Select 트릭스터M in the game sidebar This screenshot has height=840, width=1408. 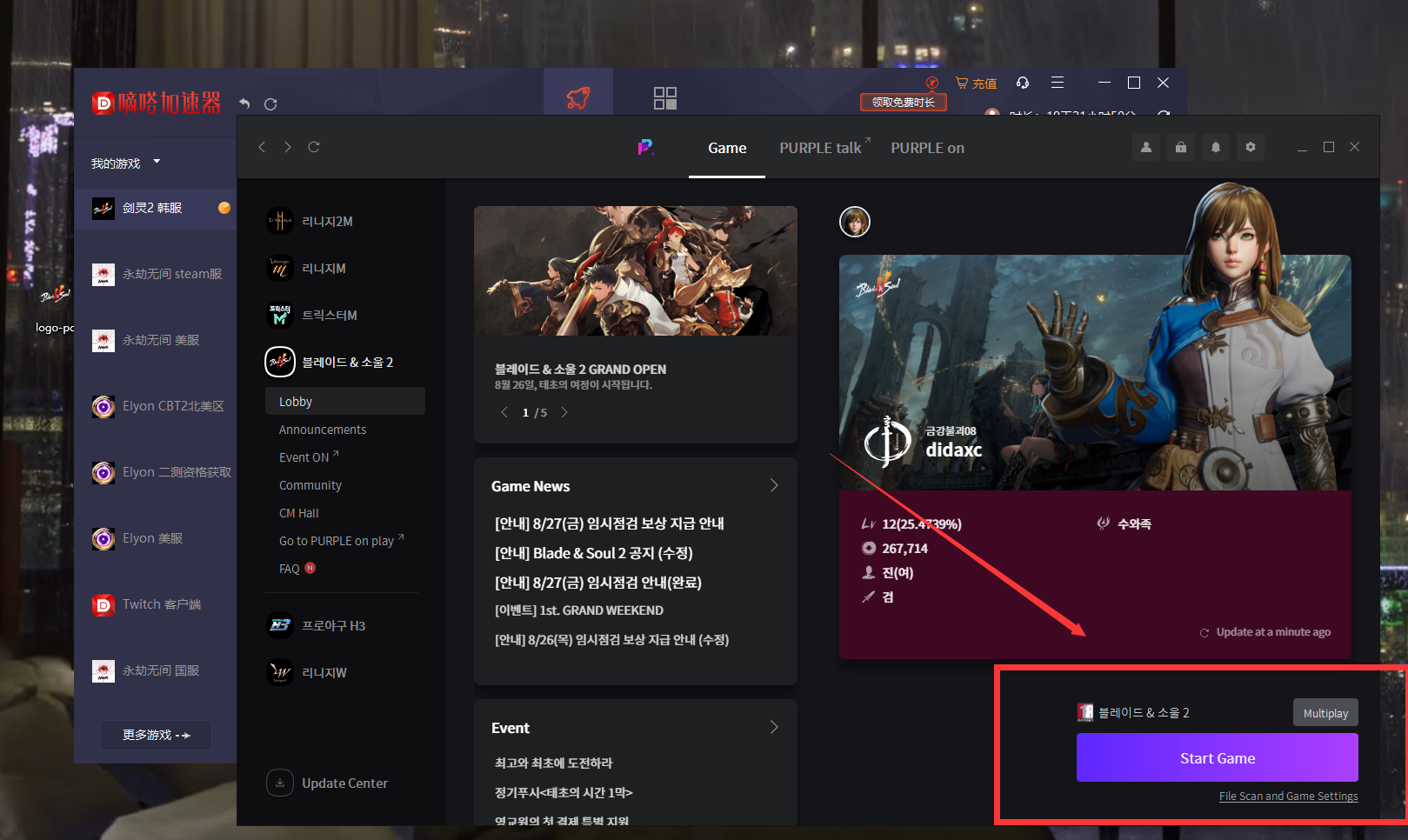pos(313,315)
